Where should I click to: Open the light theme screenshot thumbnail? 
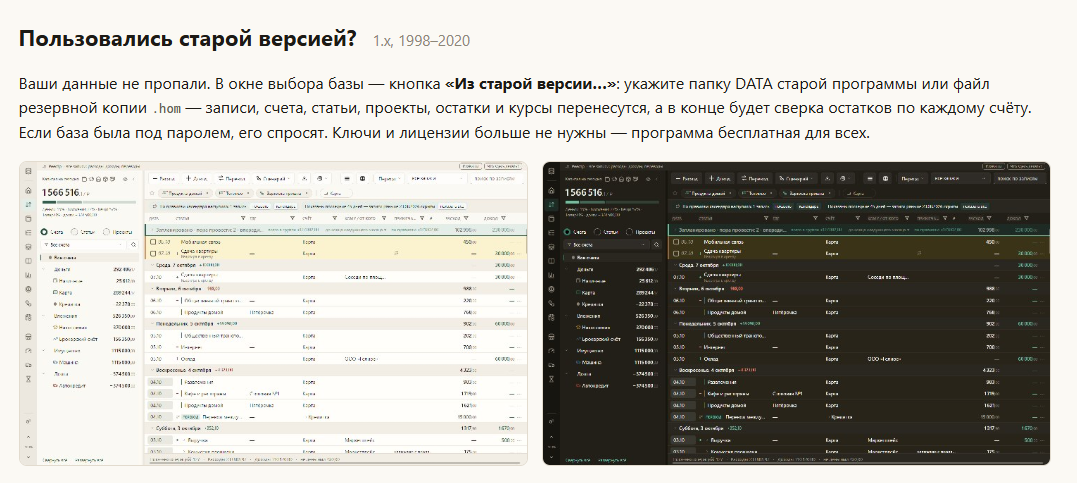[273, 313]
